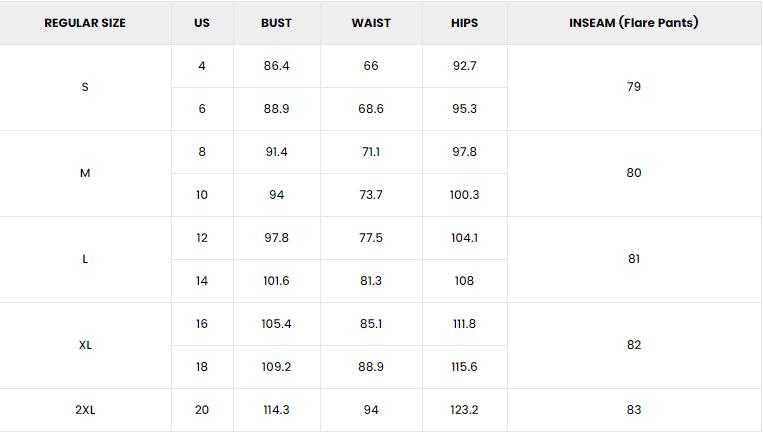
Task: Click the REGULAR SIZE column header
Action: coord(85,23)
